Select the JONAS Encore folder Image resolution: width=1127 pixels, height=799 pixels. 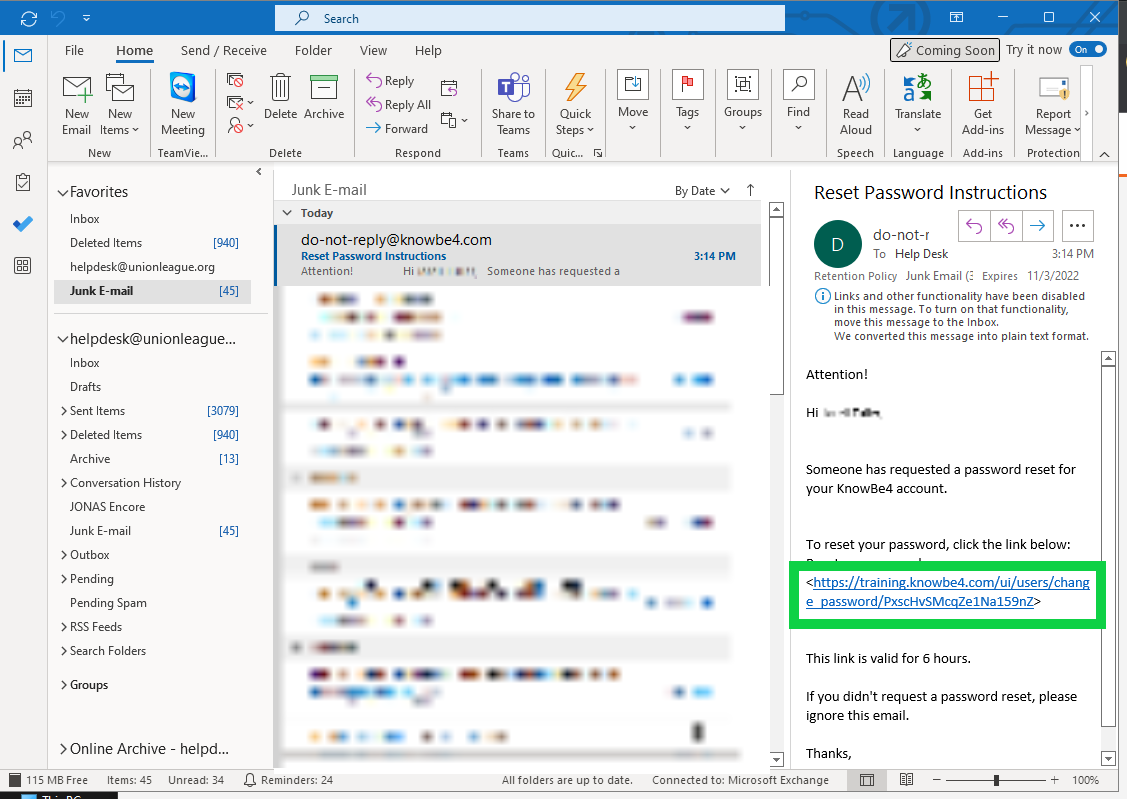[107, 507]
